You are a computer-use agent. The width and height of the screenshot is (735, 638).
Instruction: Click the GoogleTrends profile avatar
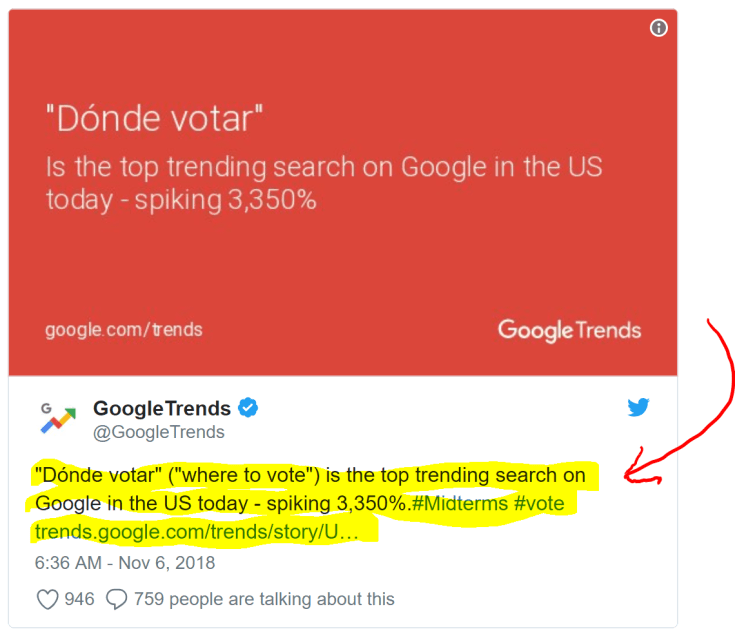pos(57,418)
